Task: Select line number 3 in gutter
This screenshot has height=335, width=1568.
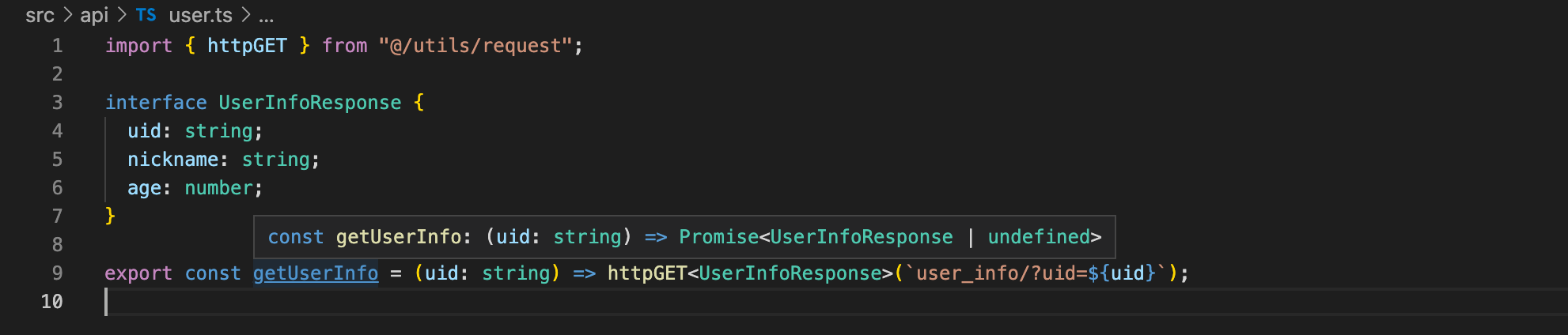Action: pos(57,103)
